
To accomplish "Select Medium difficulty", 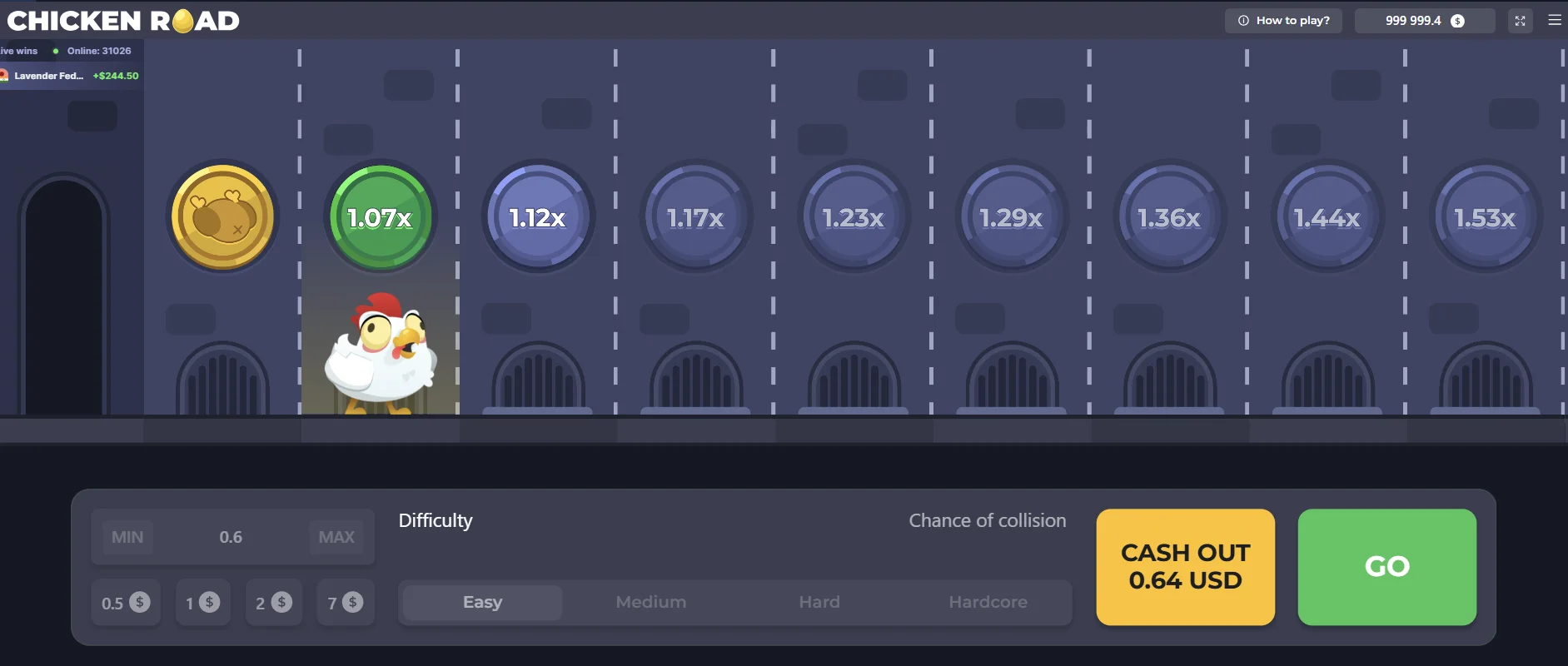I will [651, 602].
